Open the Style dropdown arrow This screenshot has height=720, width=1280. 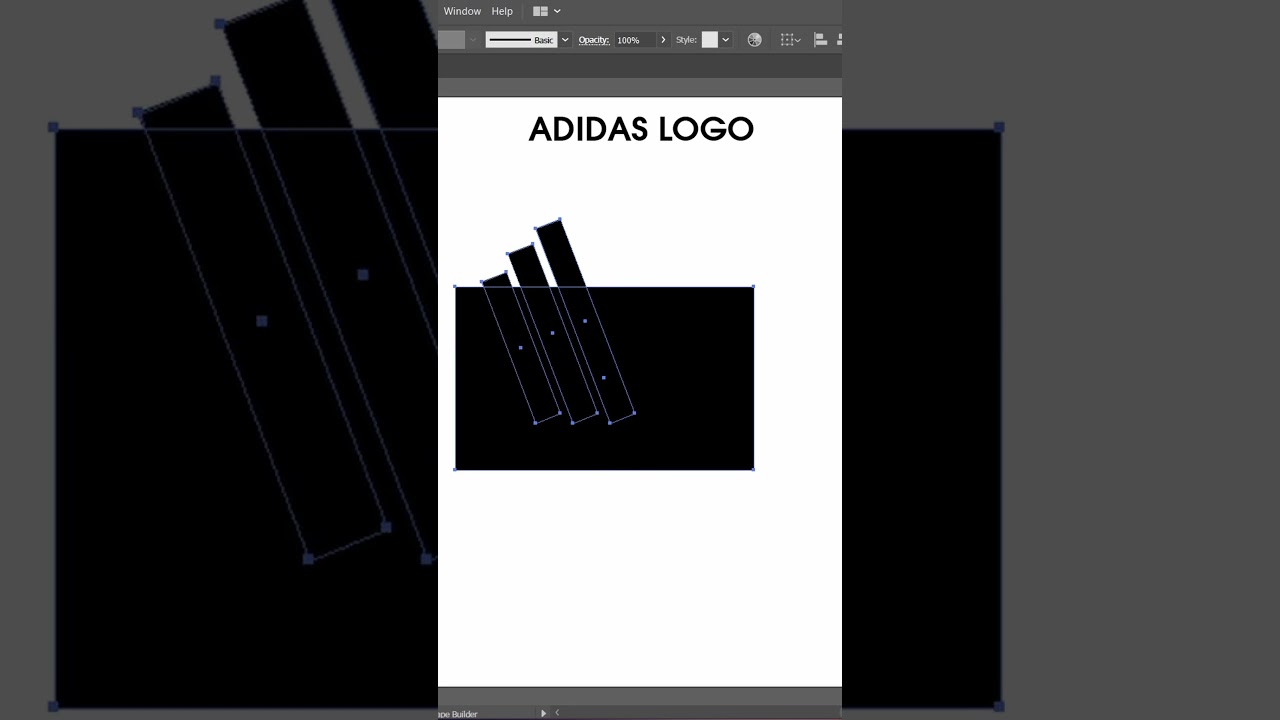(x=726, y=40)
